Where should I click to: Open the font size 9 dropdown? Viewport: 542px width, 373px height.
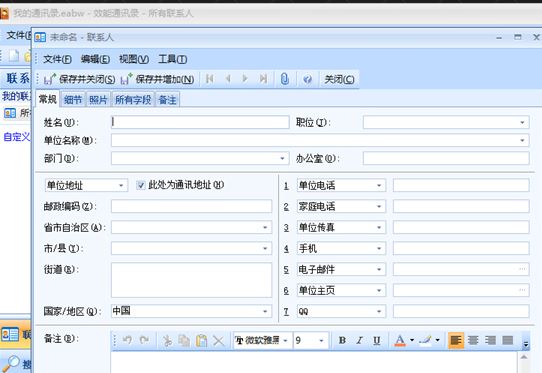tap(321, 341)
